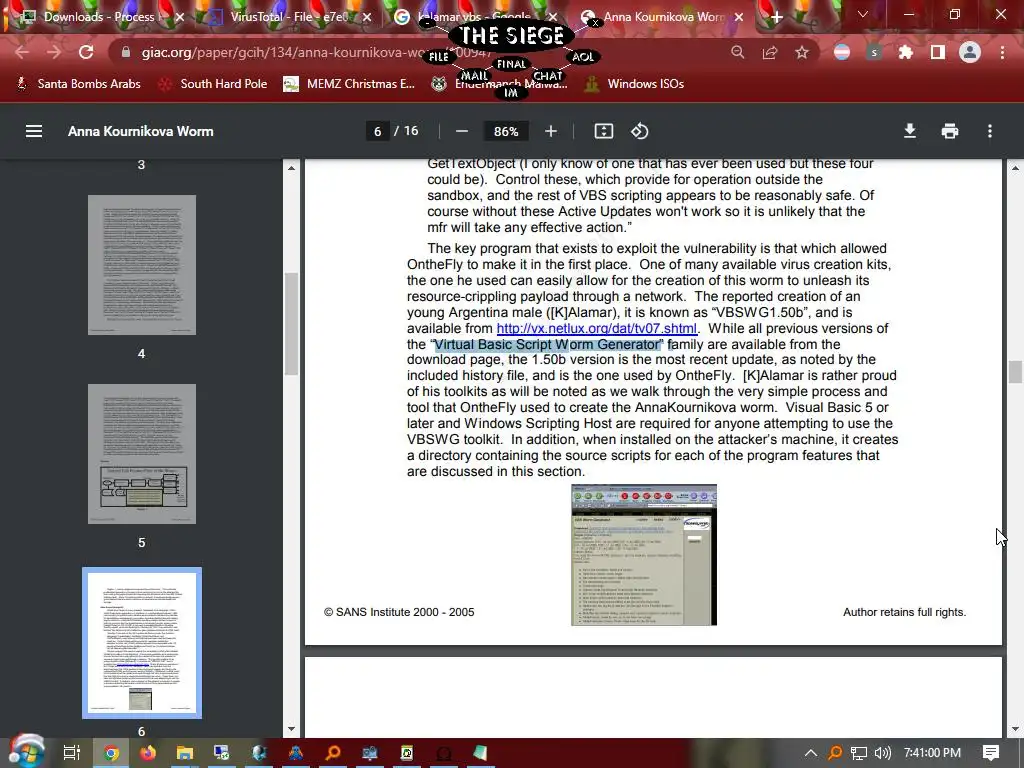Viewport: 1024px width, 768px height.
Task: Print the PDF document
Action: tap(950, 131)
